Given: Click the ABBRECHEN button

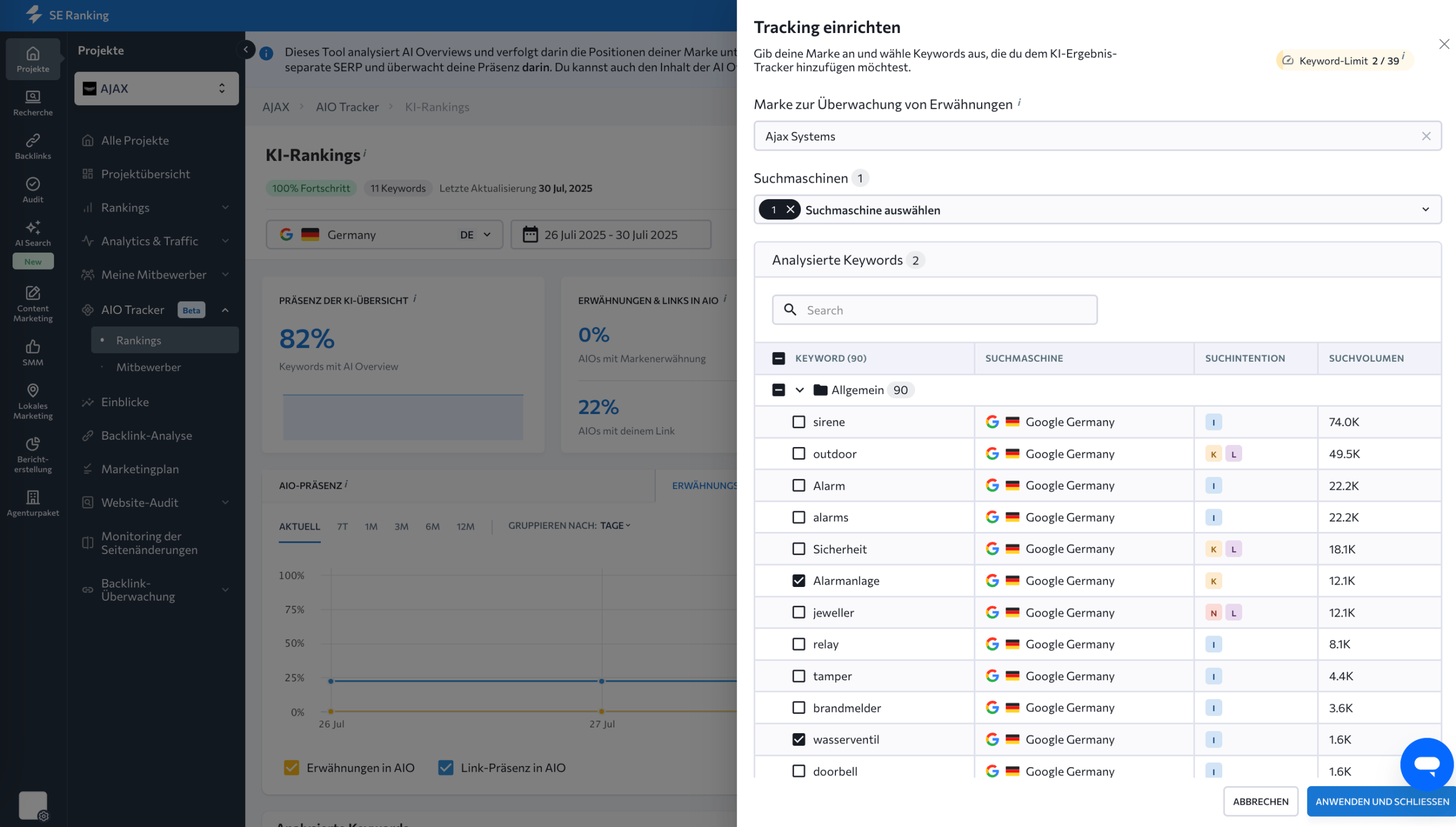Looking at the screenshot, I should click(1261, 801).
